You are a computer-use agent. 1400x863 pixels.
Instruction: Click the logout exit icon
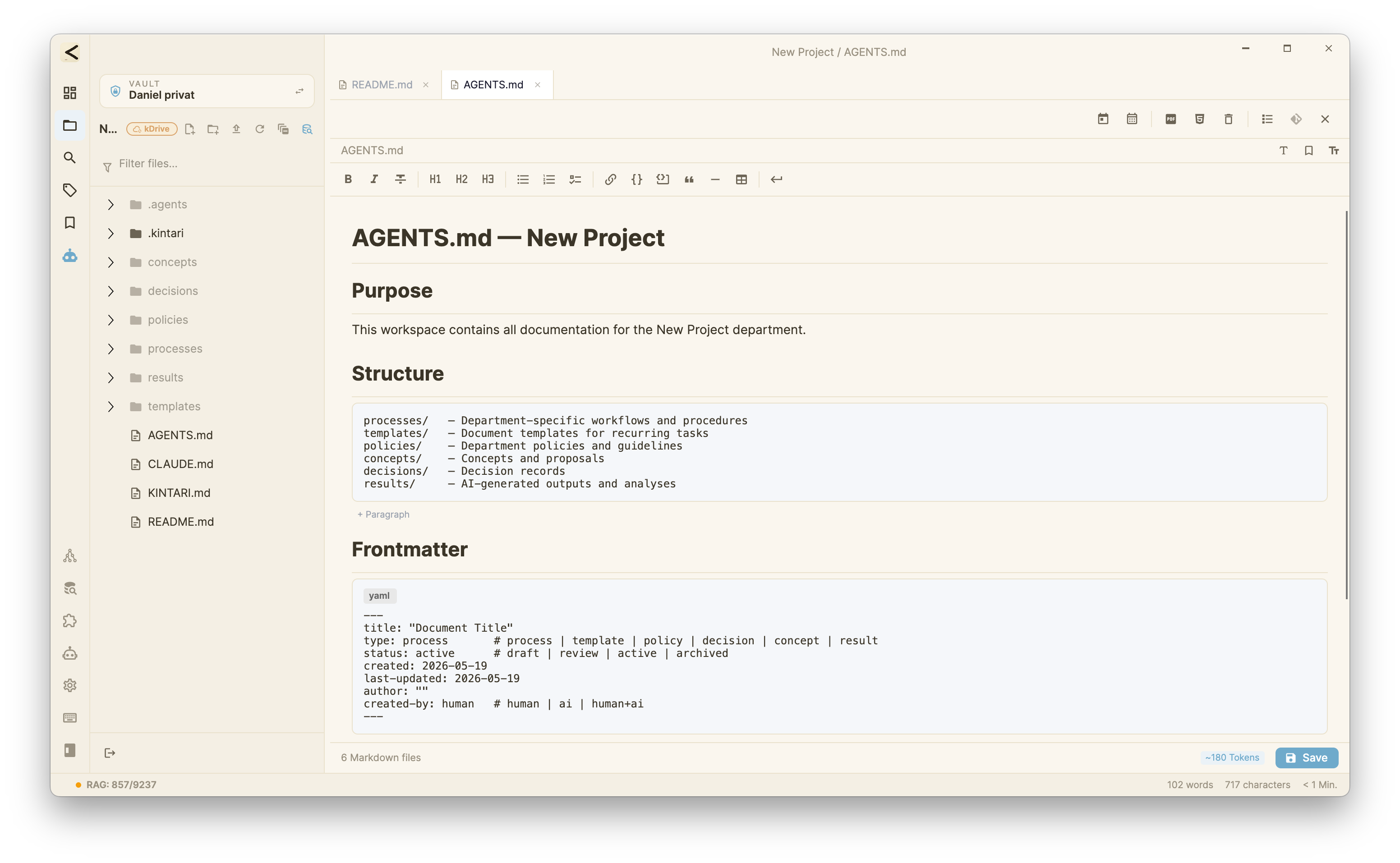coord(110,753)
